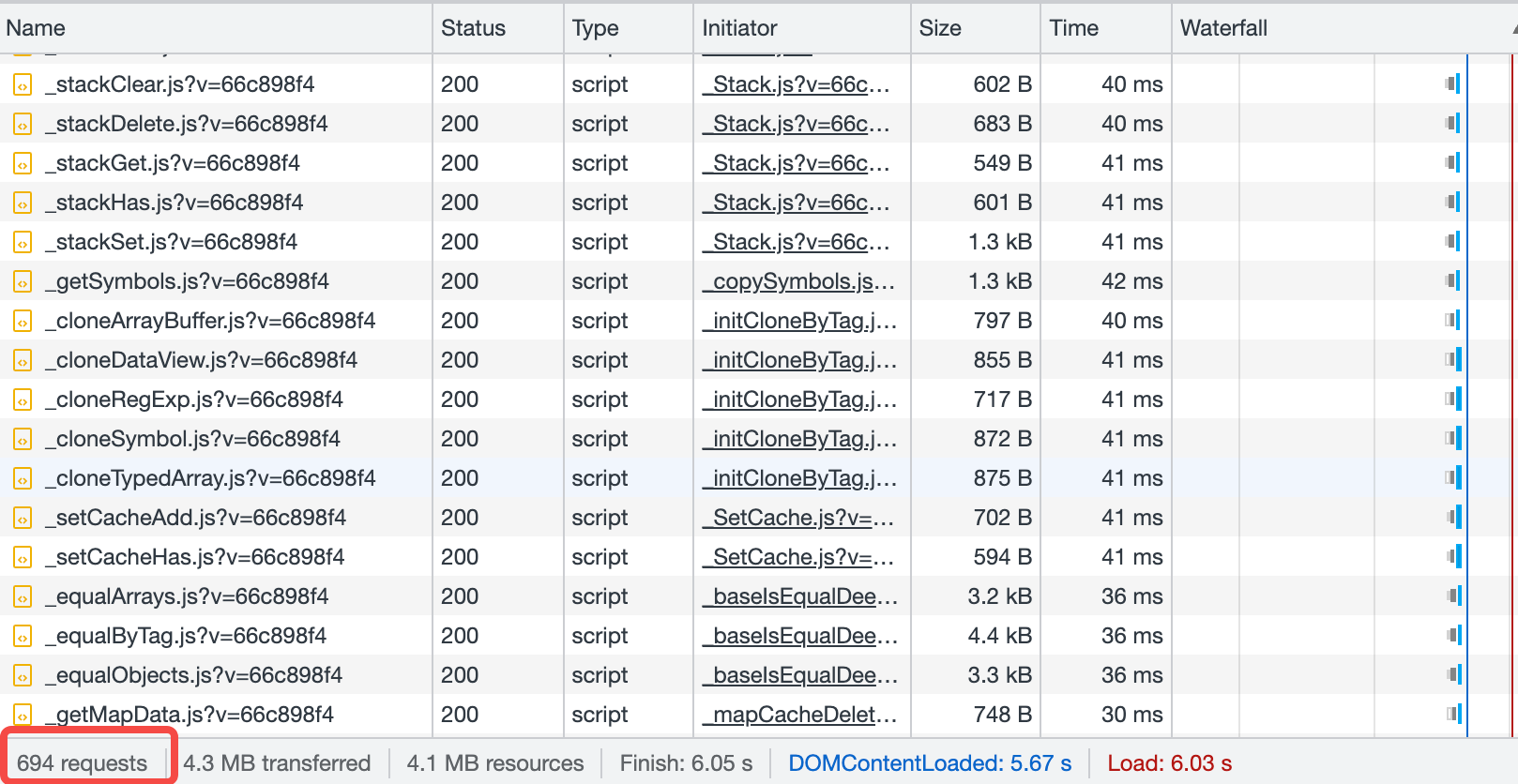Click the script icon for _getSymbols.js
This screenshot has height=784, width=1518.
(x=23, y=282)
